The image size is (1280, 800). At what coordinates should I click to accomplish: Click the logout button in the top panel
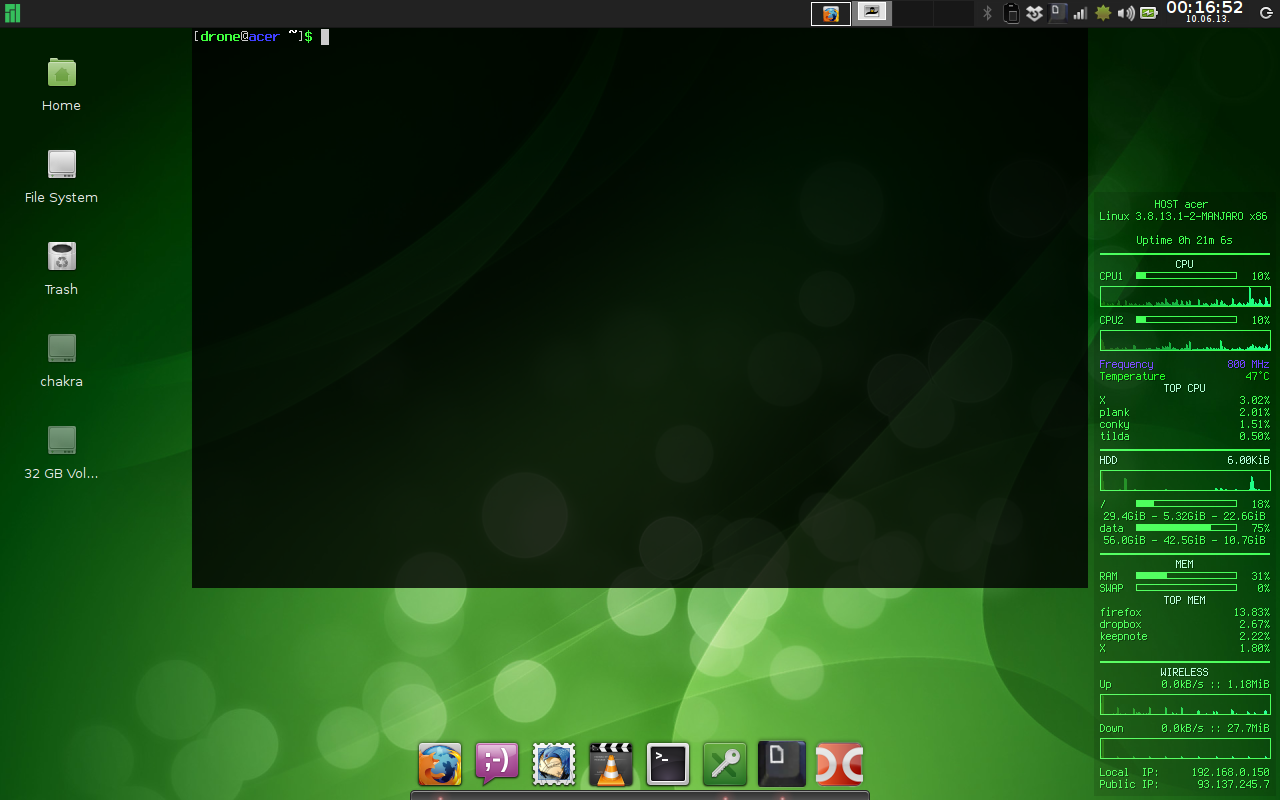point(1265,13)
